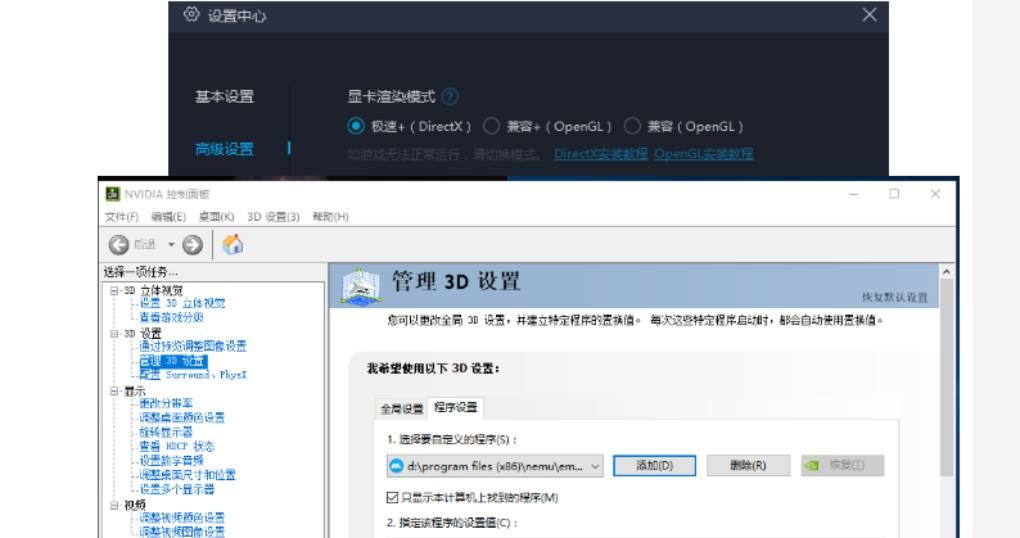
Task: Click the NVIDIA control panel title icon
Action: (113, 194)
